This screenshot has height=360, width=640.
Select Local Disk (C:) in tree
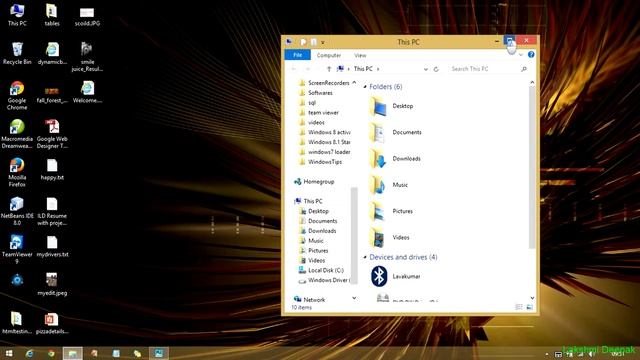[321, 270]
